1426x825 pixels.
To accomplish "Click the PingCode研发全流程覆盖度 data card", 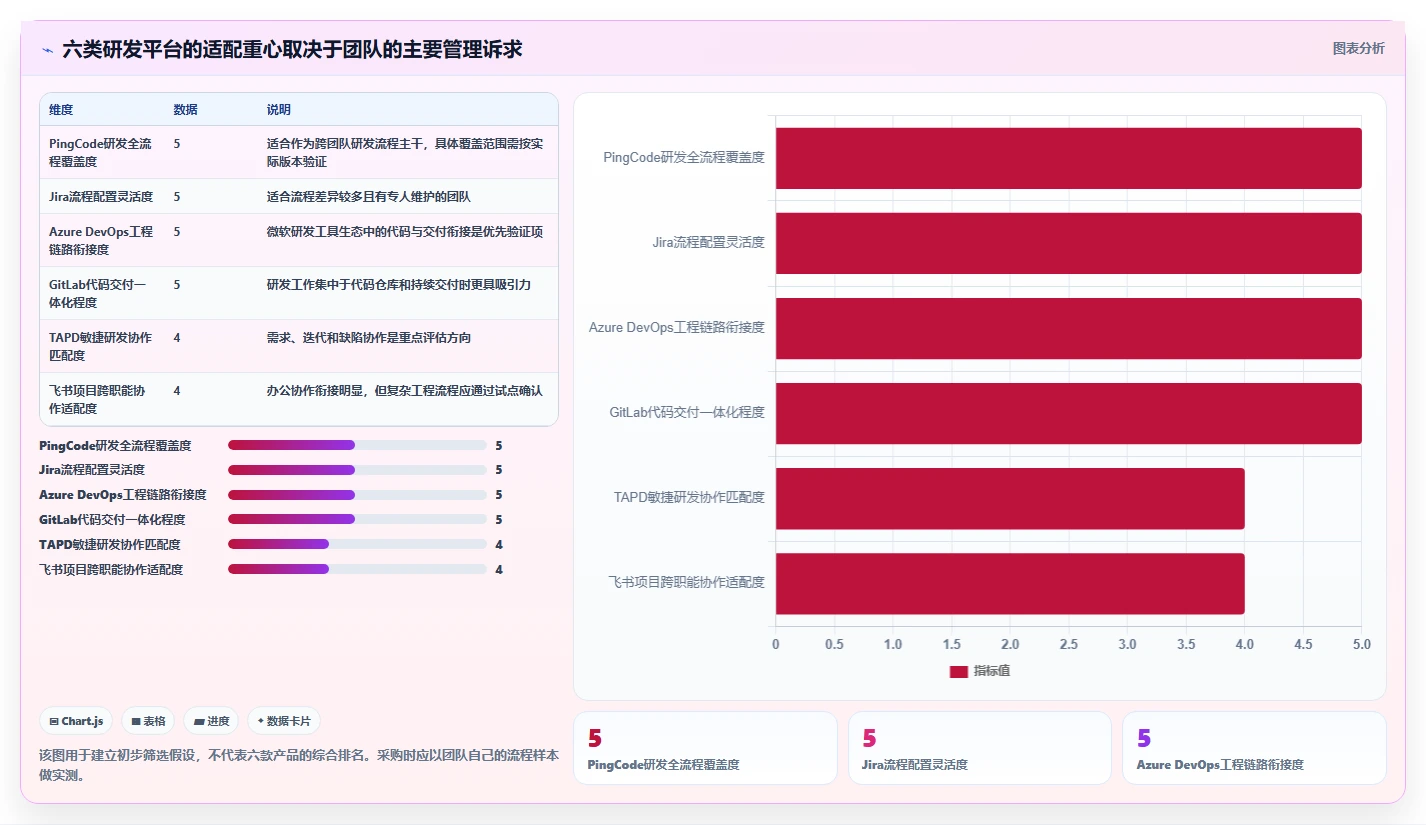I will (x=705, y=748).
